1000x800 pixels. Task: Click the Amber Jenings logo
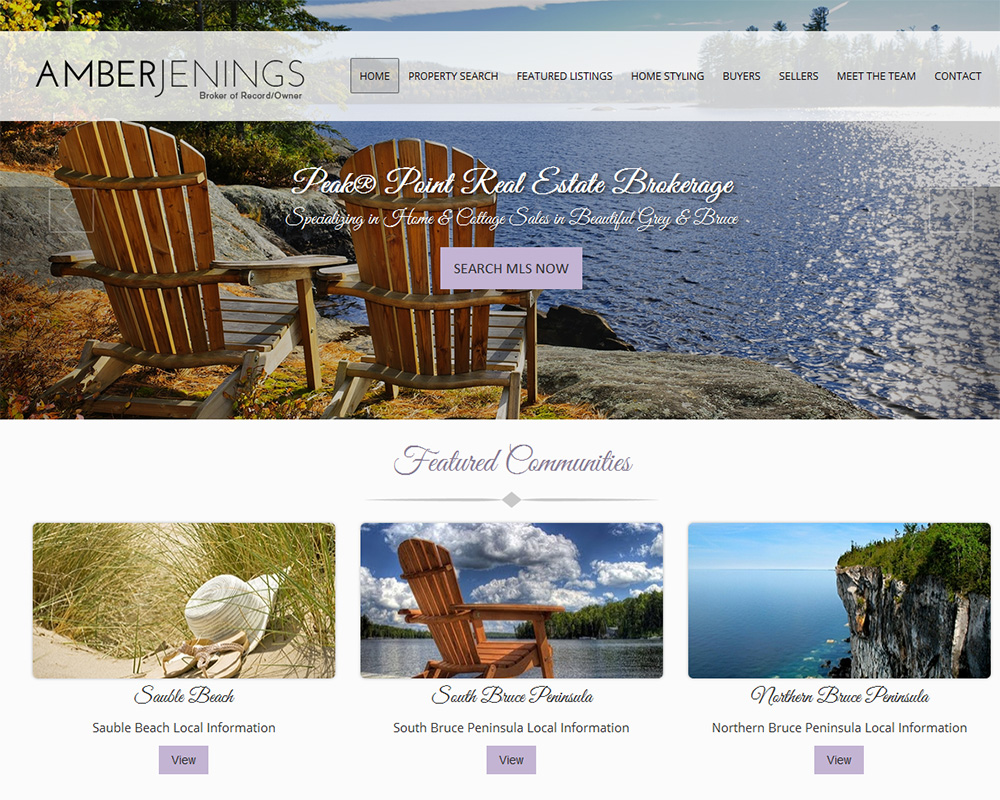(170, 79)
